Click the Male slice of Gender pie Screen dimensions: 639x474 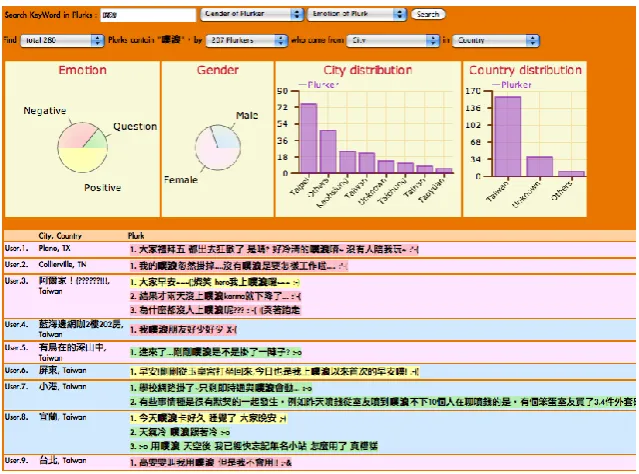226,137
